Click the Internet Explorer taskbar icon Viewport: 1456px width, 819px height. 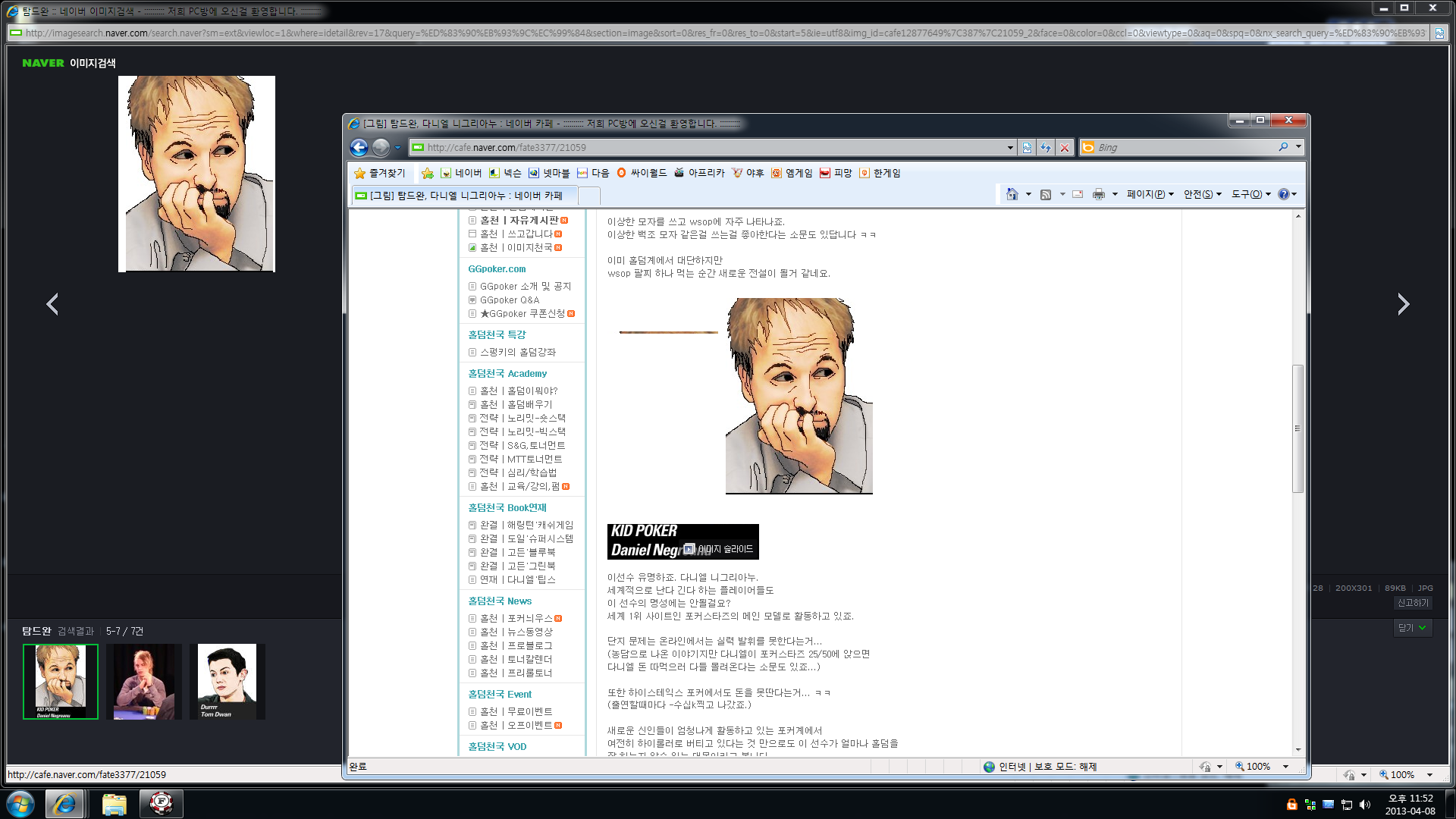pyautogui.click(x=64, y=804)
